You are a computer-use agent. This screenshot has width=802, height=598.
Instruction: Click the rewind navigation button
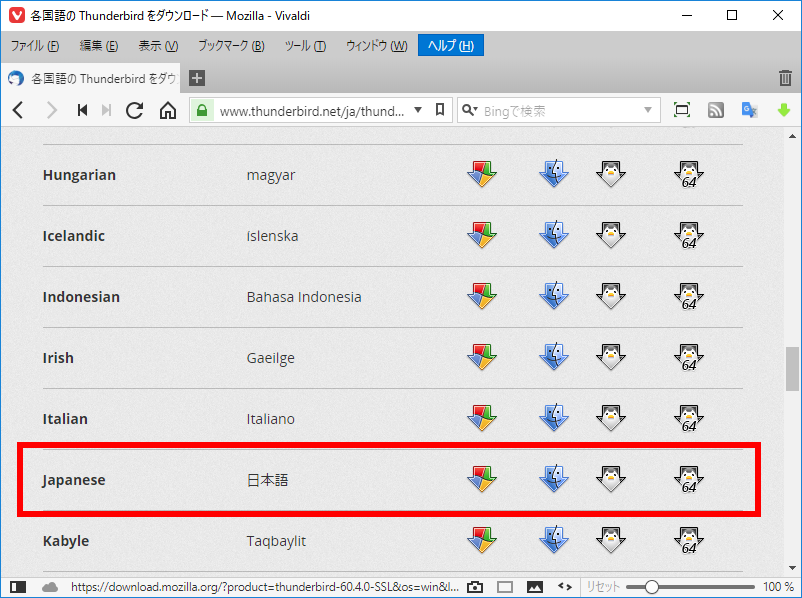(x=82, y=110)
